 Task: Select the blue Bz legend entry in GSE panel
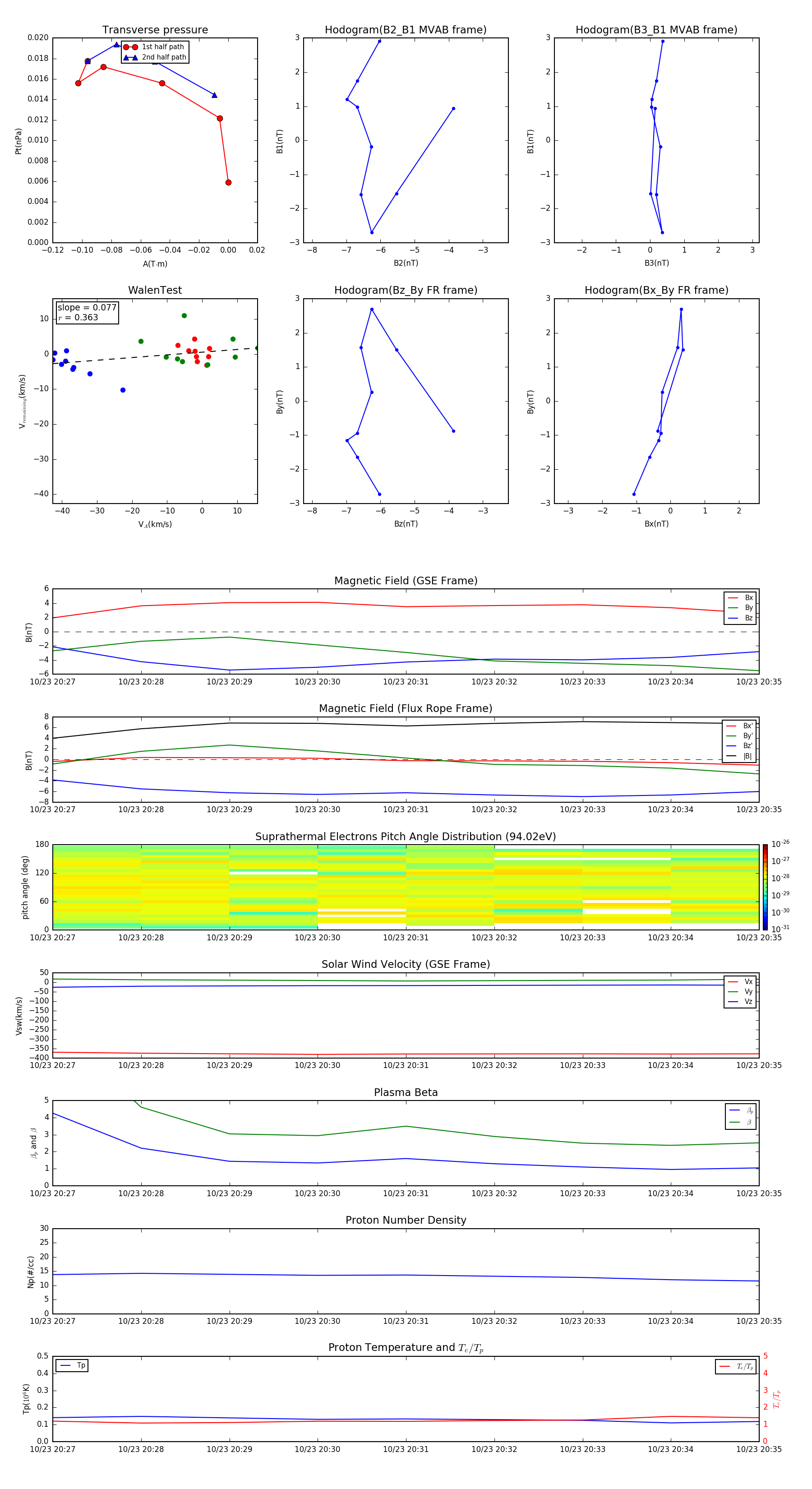click(740, 618)
